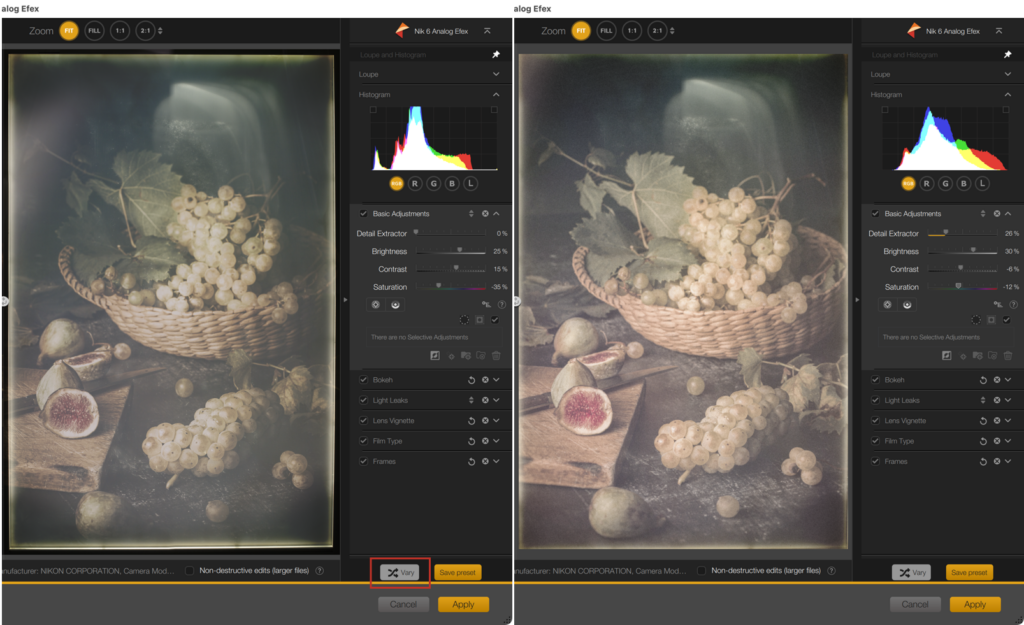Show the blue channel histogram in right window

coord(964,184)
